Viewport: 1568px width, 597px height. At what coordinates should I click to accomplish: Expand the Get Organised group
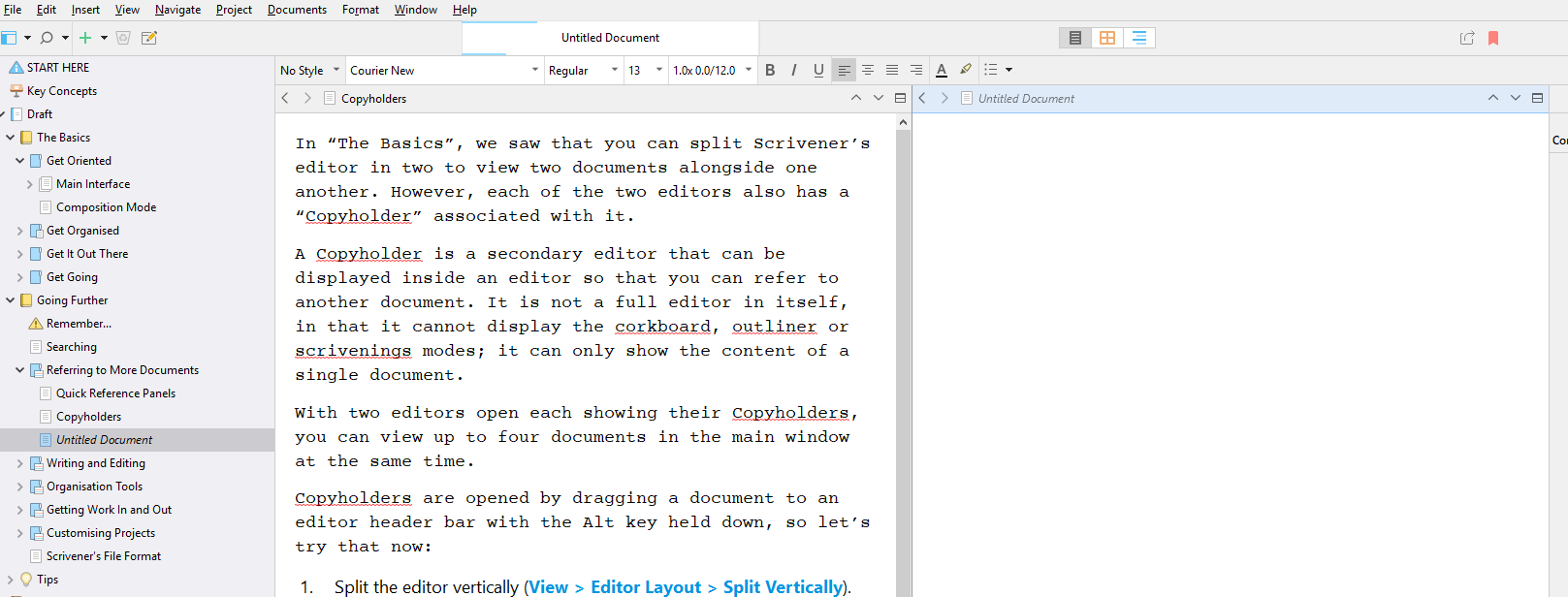pyautogui.click(x=20, y=231)
